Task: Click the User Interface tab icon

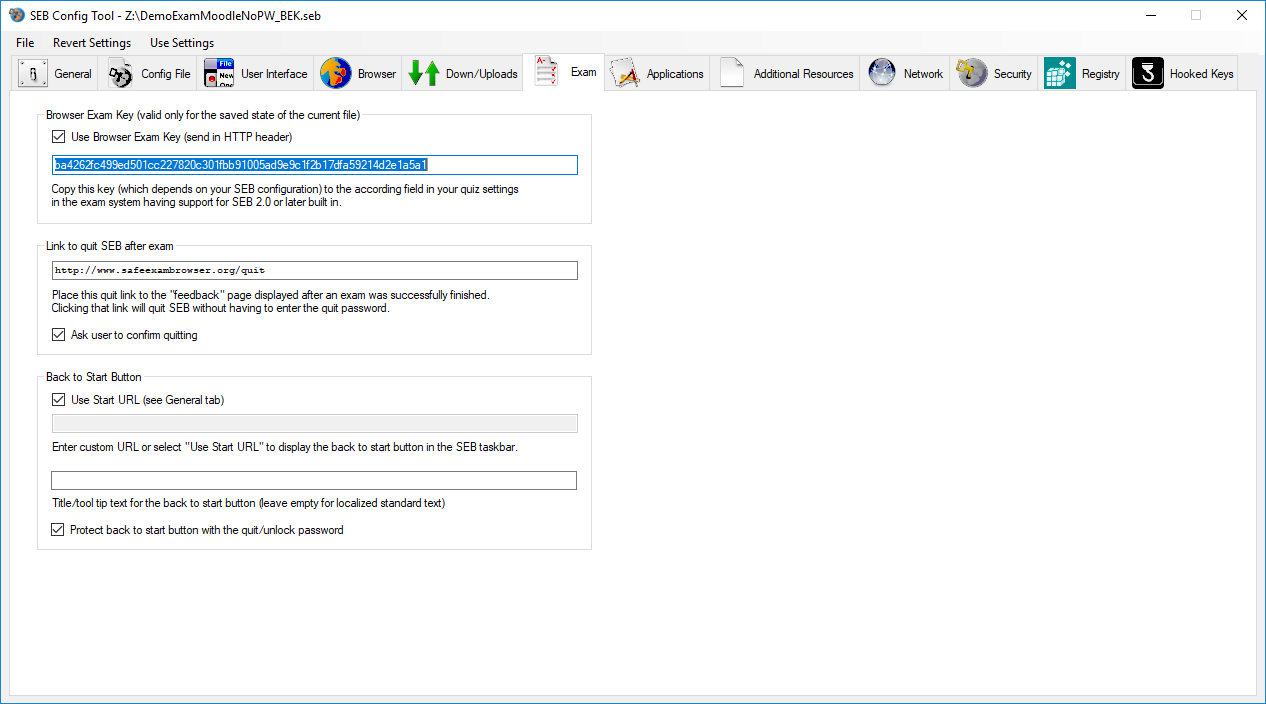Action: 219,74
